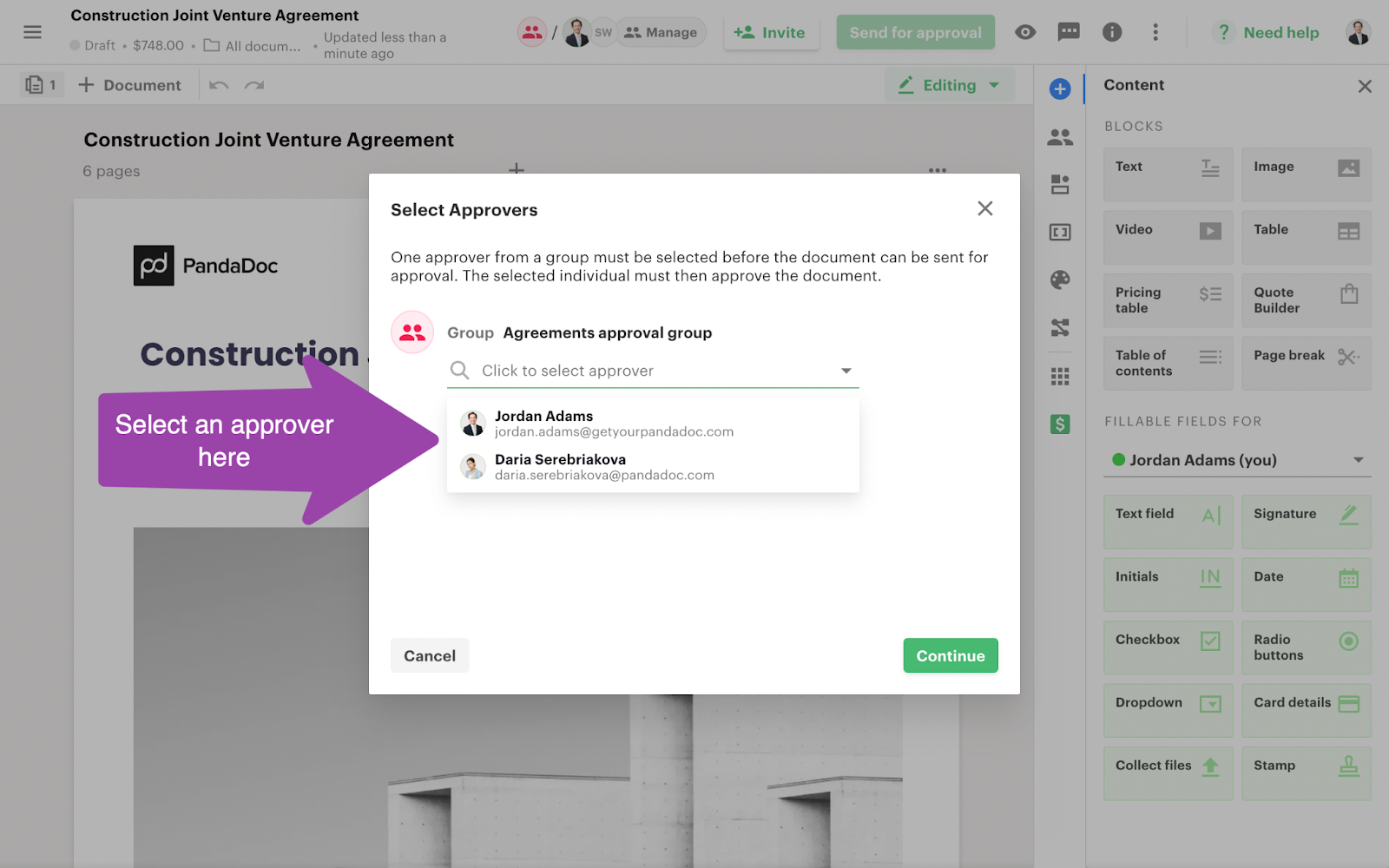Add an Image block
The height and width of the screenshot is (868, 1389).
[x=1307, y=174]
